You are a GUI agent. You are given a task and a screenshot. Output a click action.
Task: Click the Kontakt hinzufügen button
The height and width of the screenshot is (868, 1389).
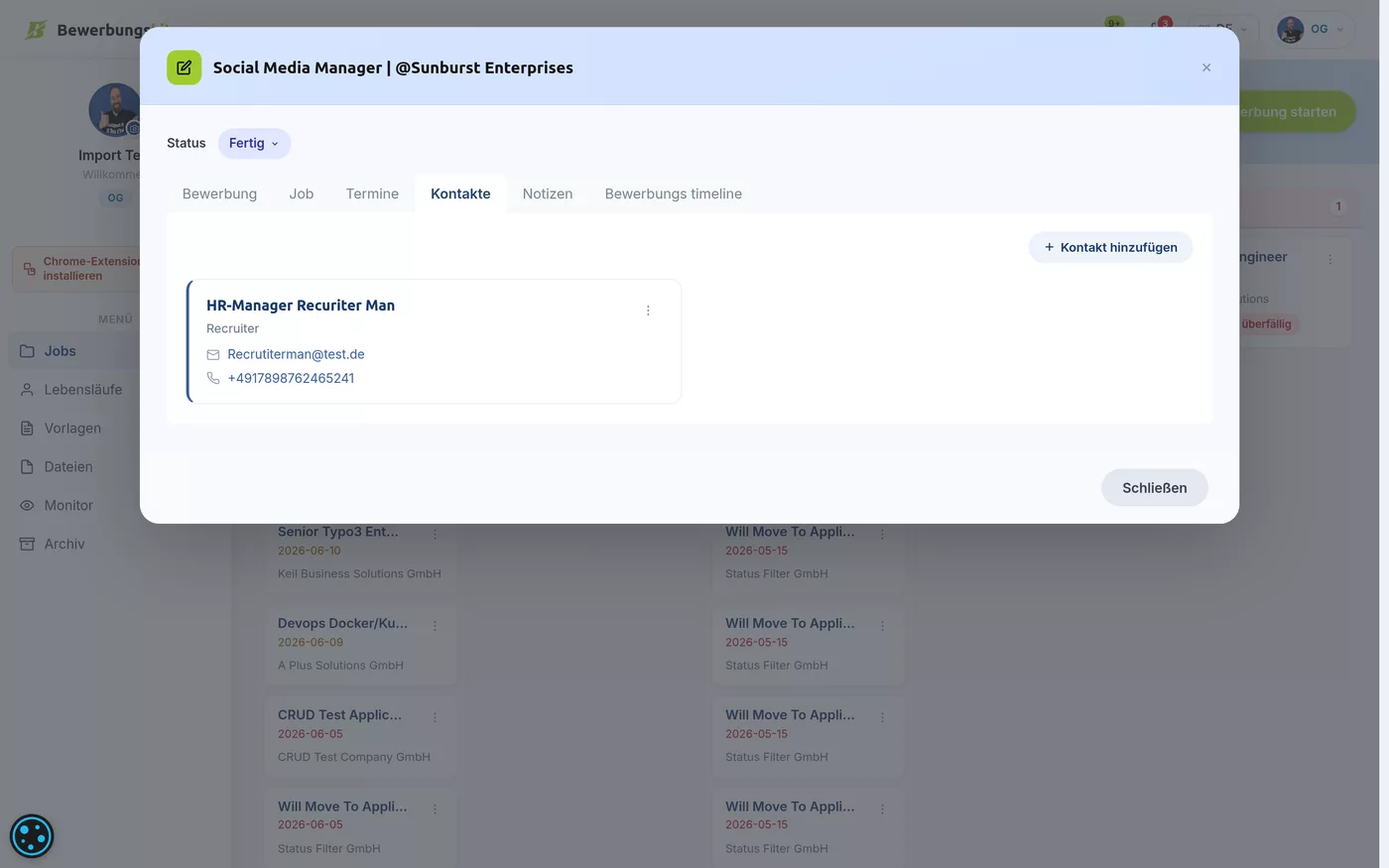point(1110,247)
